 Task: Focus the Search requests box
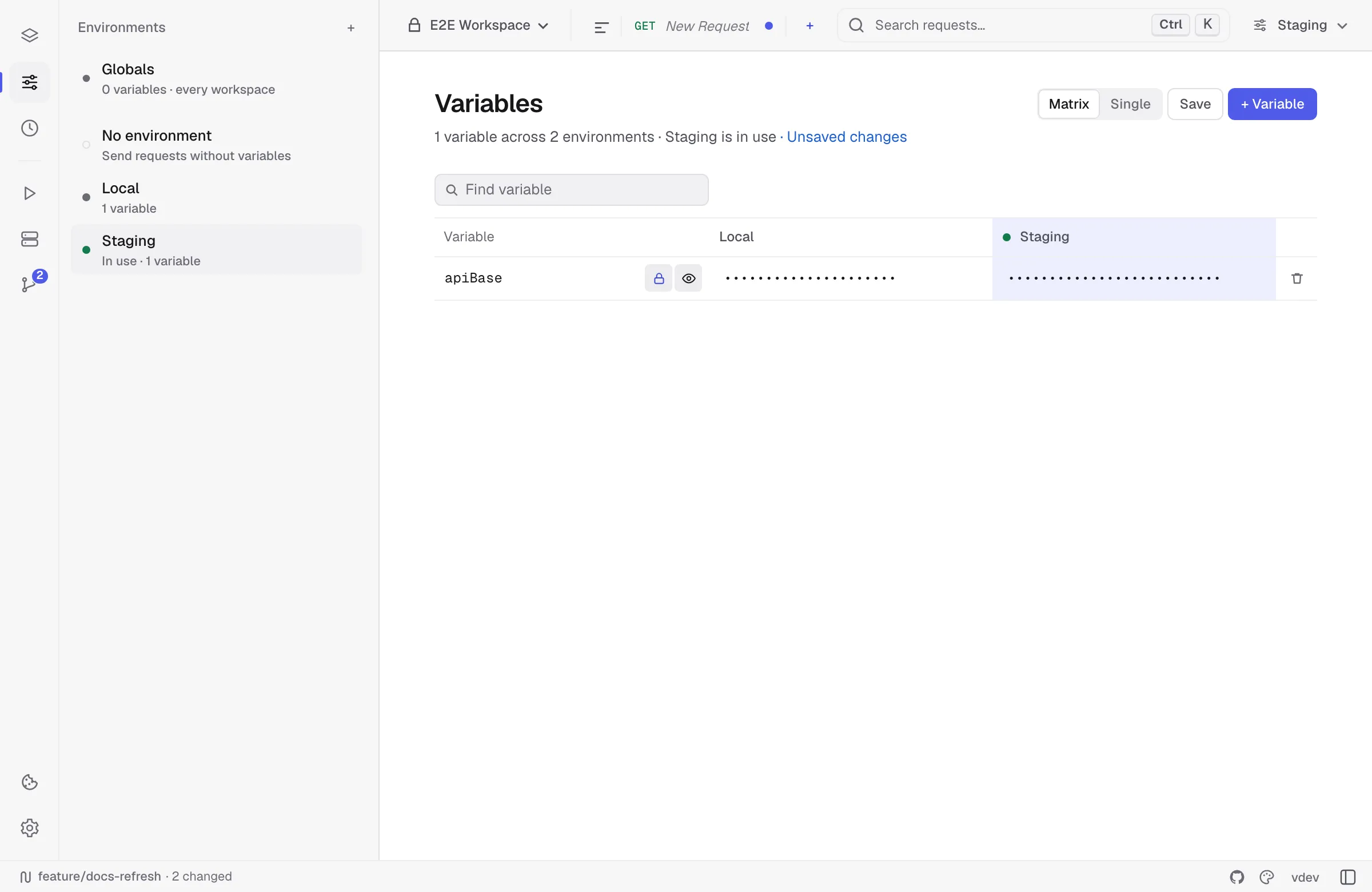1033,25
